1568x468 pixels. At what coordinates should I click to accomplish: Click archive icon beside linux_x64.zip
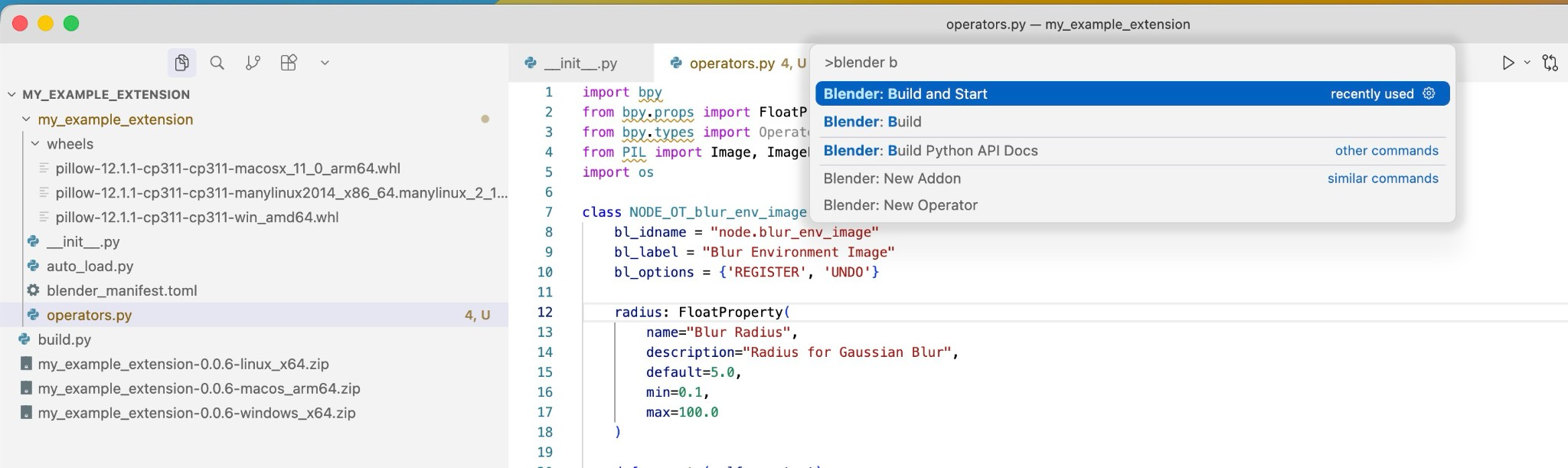click(x=25, y=364)
